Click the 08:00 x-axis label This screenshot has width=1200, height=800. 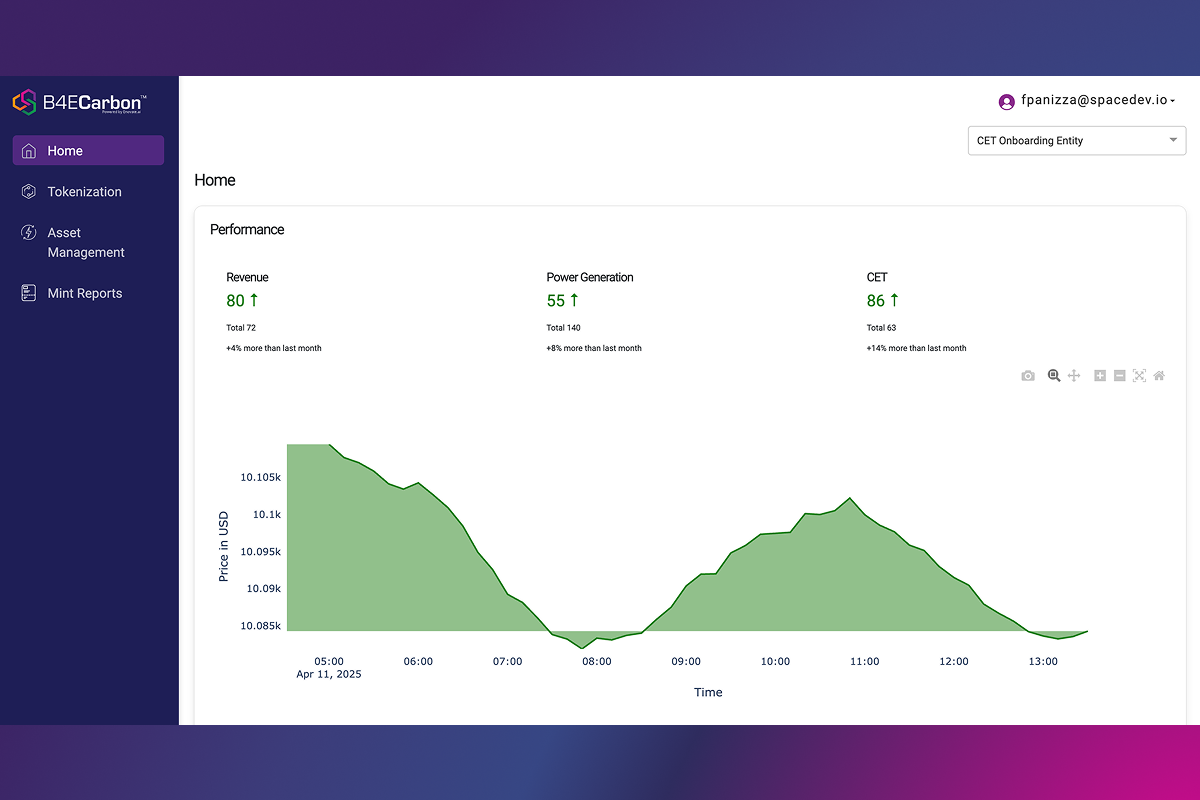(597, 661)
